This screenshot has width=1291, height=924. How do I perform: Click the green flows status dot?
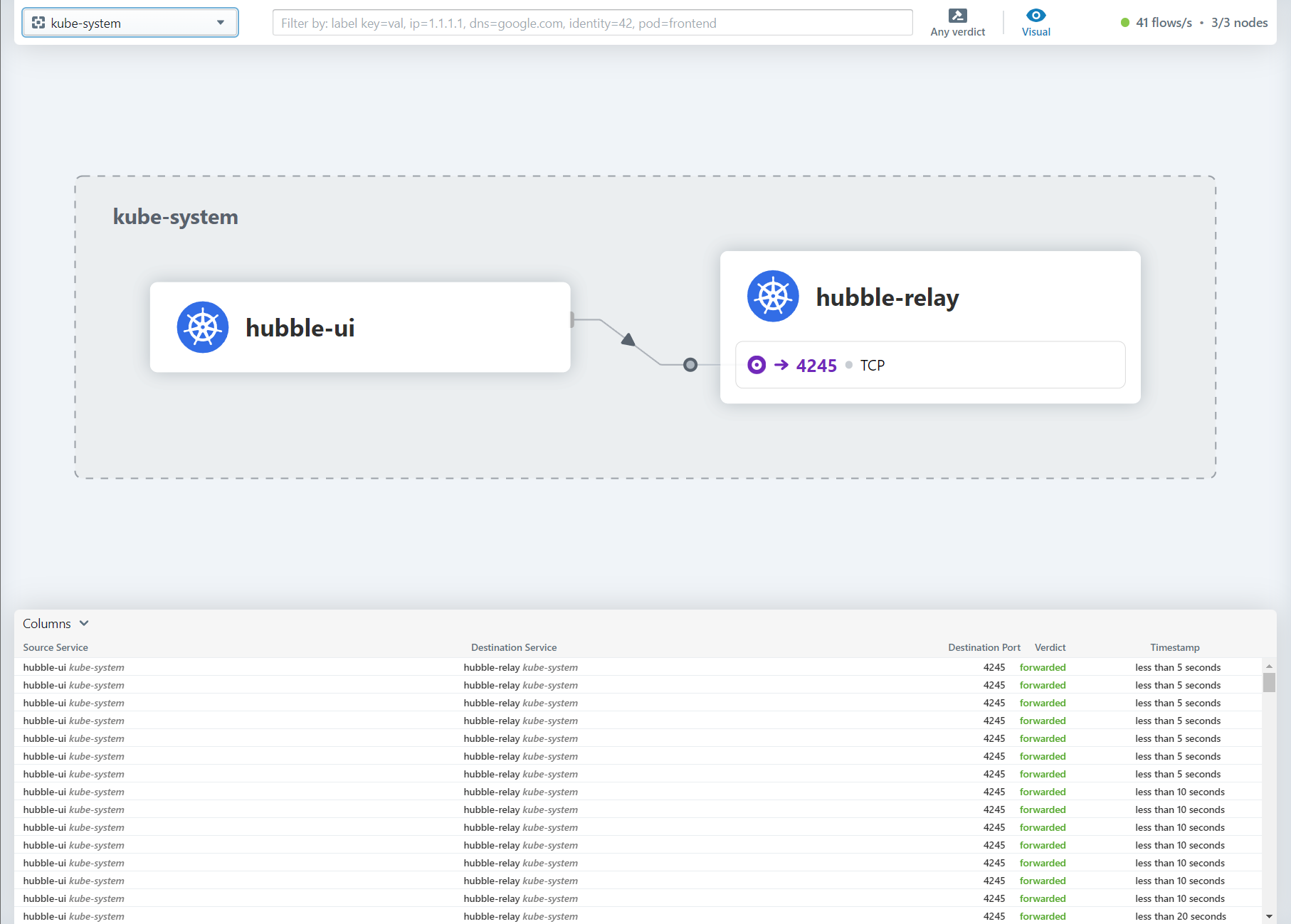[x=1125, y=23]
